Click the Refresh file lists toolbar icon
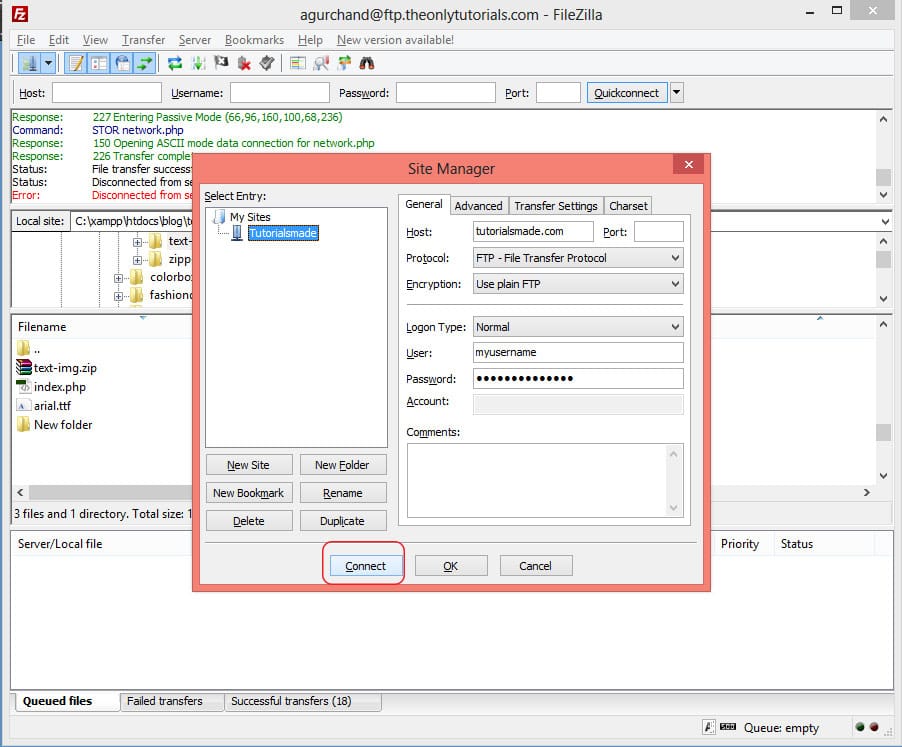902x747 pixels. (175, 63)
